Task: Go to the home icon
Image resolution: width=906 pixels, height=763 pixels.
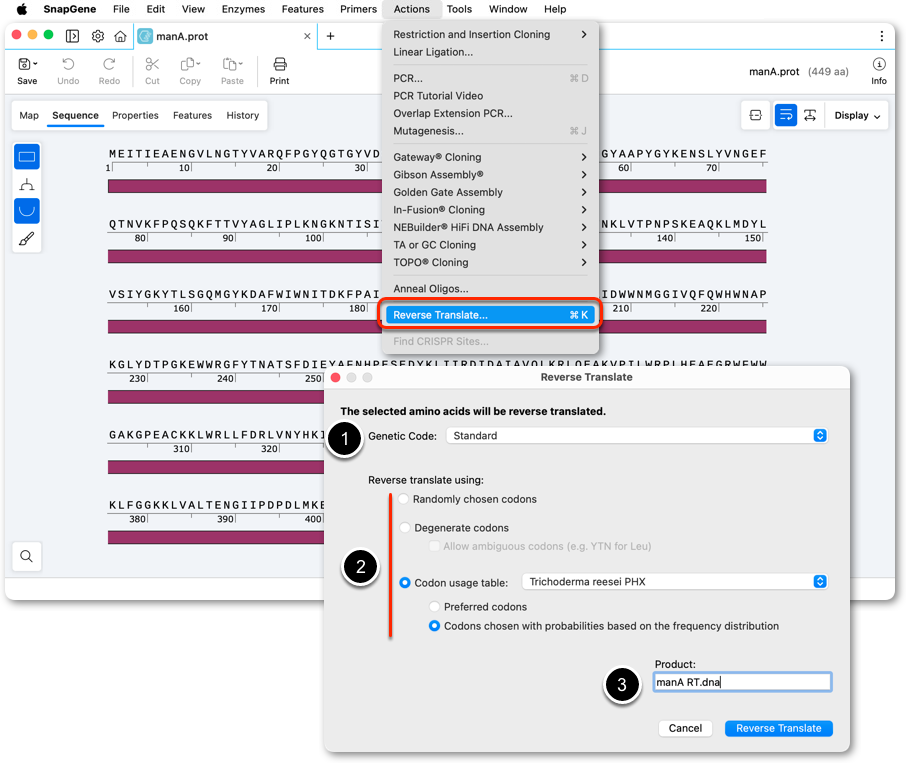Action: (120, 36)
